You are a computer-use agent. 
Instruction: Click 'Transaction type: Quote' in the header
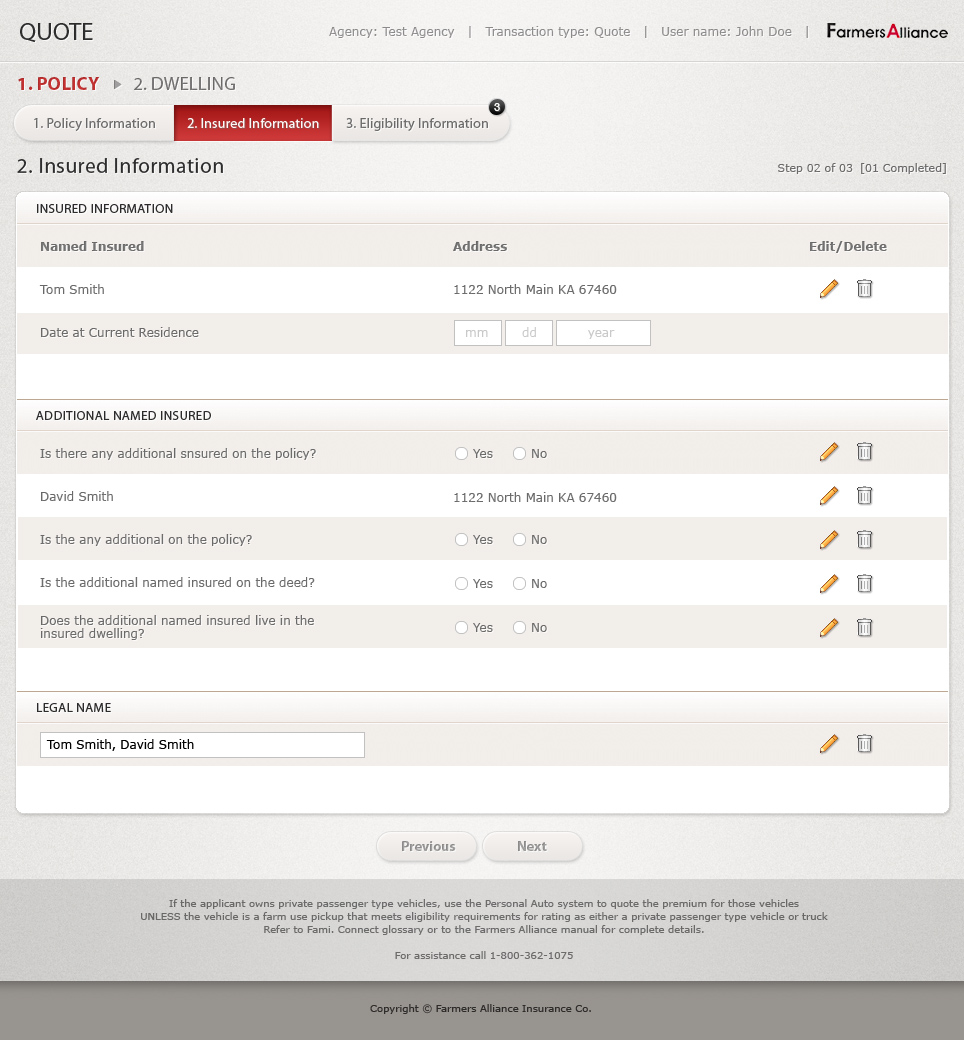tap(558, 32)
